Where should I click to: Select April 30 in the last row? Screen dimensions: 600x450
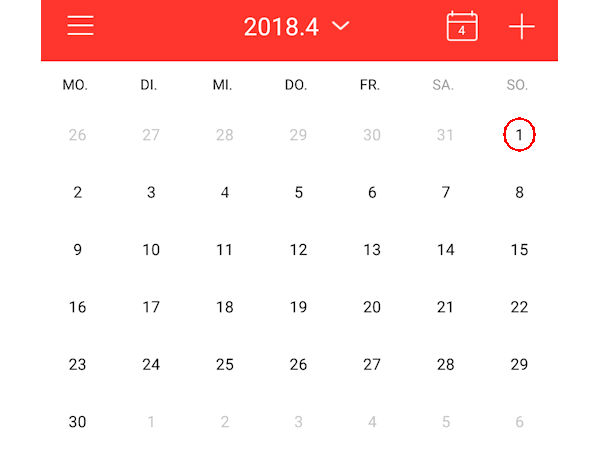tap(77, 422)
